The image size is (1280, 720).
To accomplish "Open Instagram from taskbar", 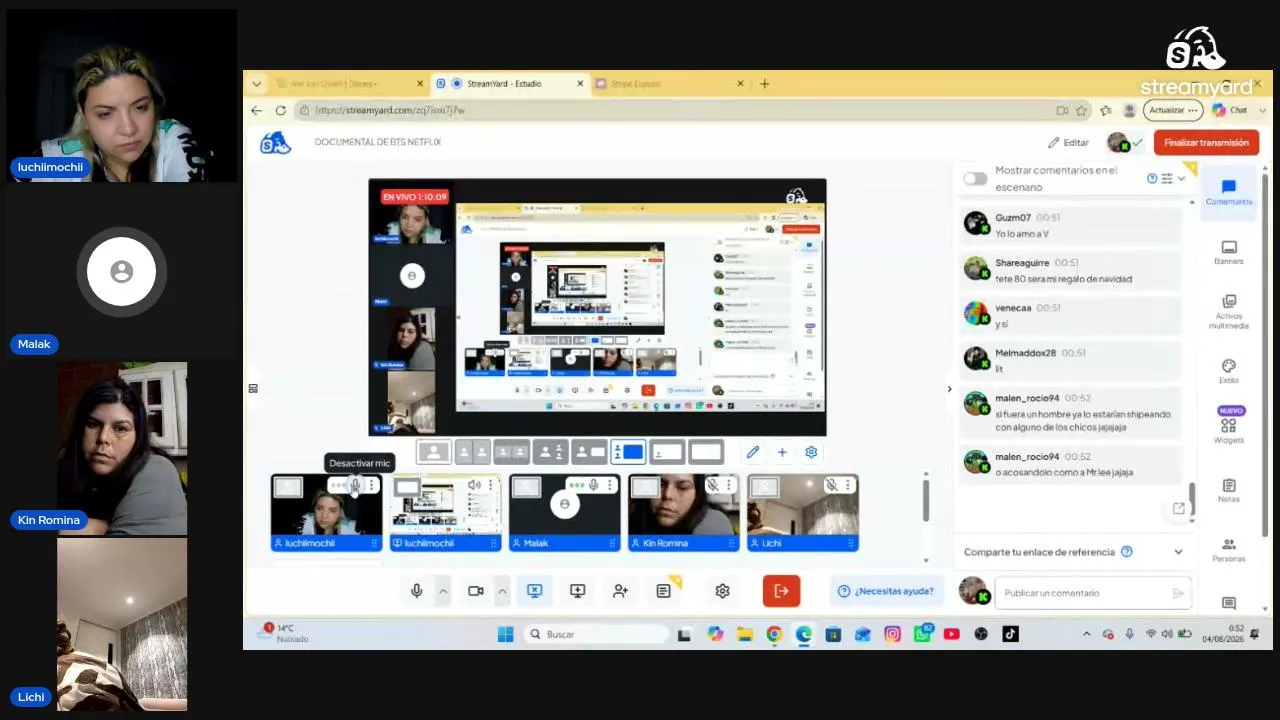I will pos(892,634).
